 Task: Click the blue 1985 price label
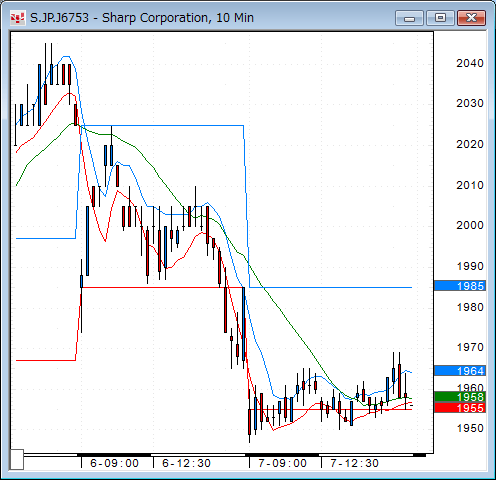[460, 286]
